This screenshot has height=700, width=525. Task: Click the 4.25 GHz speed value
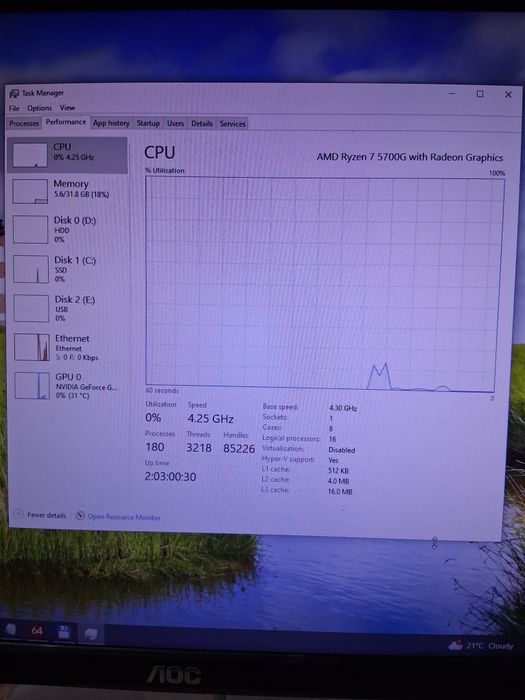[x=210, y=419]
